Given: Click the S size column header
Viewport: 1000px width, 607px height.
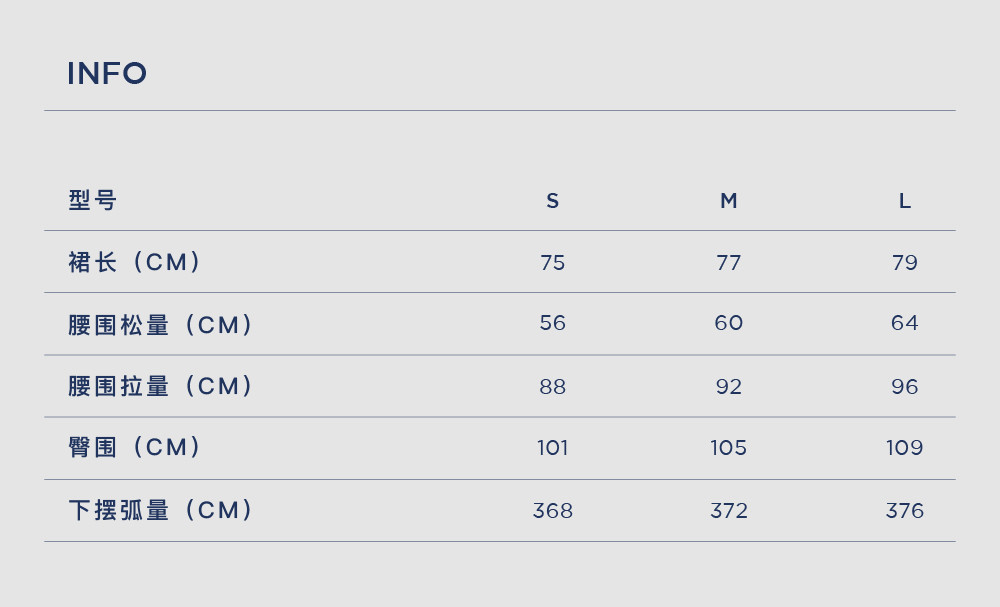Looking at the screenshot, I should pyautogui.click(x=553, y=201).
